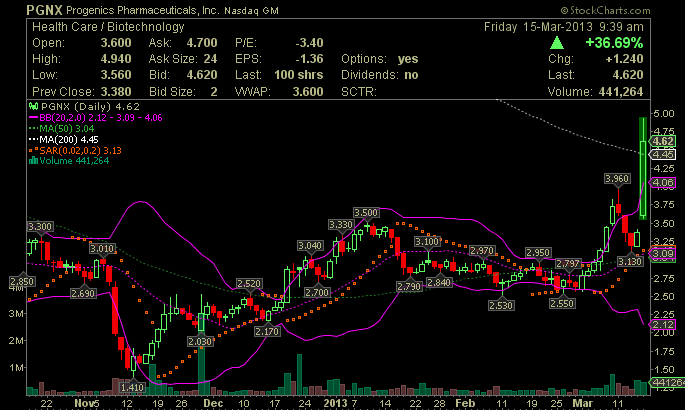
Task: Click the 3.960 high price label
Action: pos(617,178)
